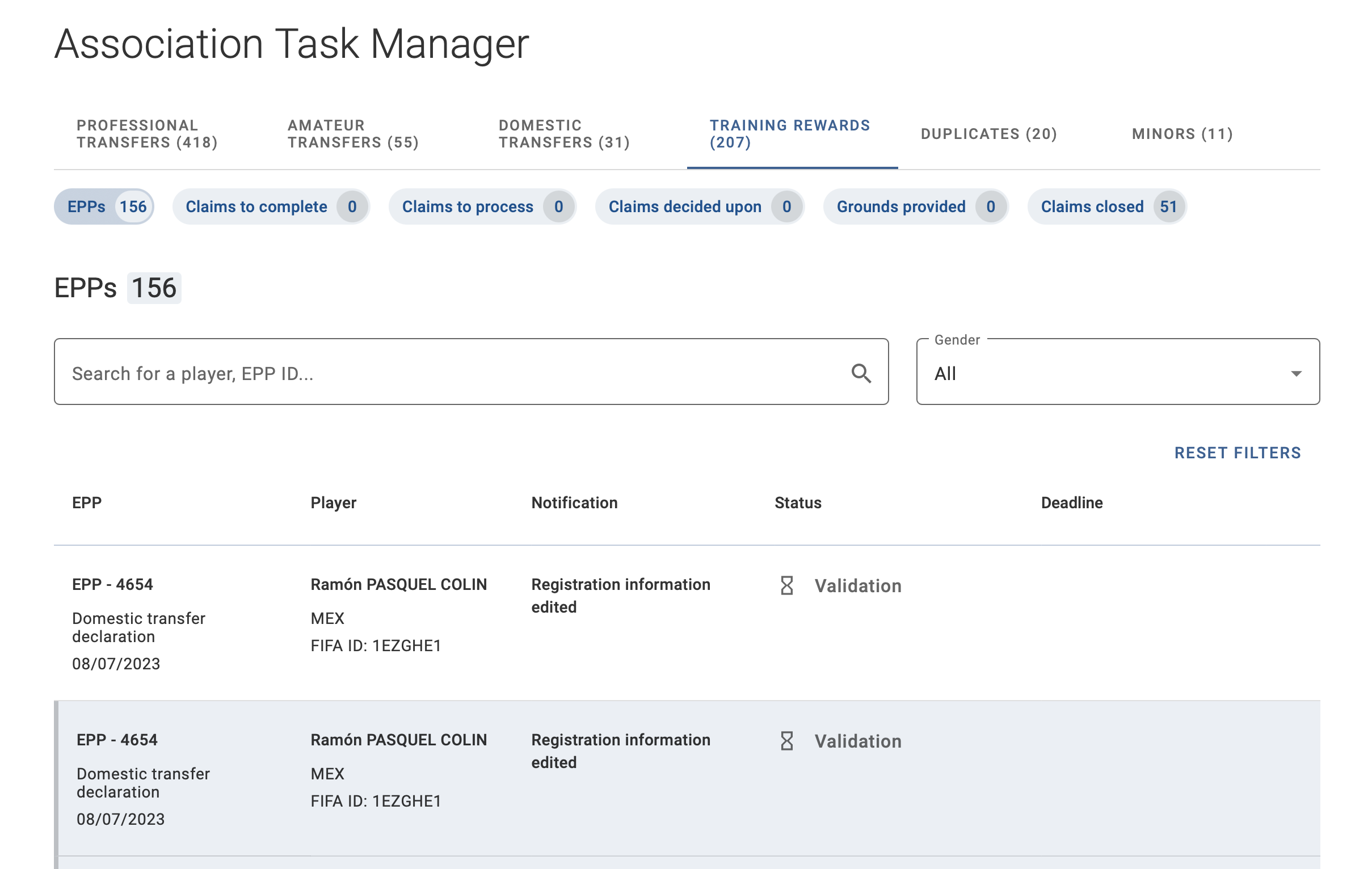This screenshot has width=1372, height=869.
Task: Open the Gender dropdown arrow
Action: (1296, 374)
